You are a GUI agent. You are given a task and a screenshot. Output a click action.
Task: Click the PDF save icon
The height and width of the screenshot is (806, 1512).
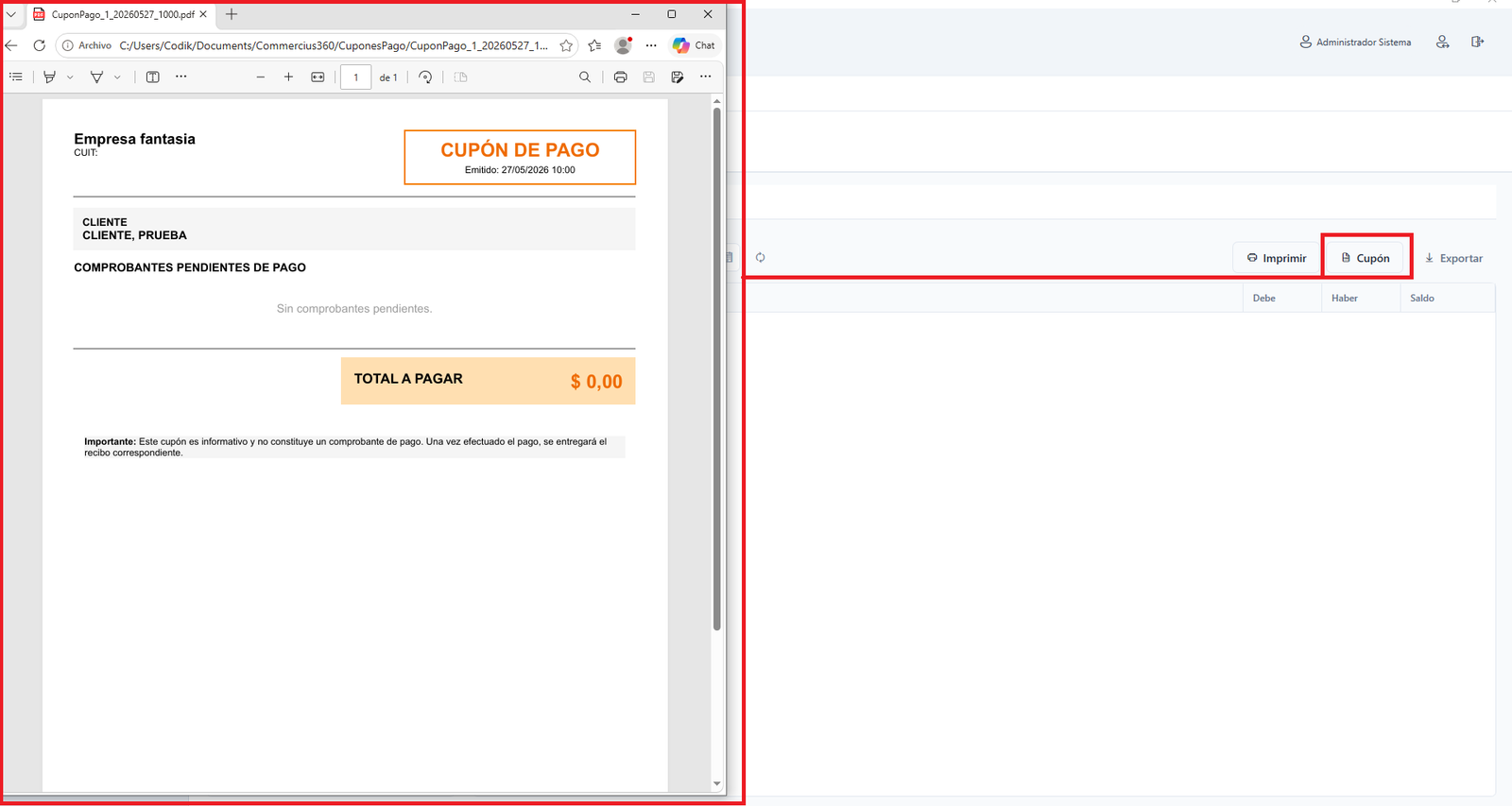coord(648,77)
